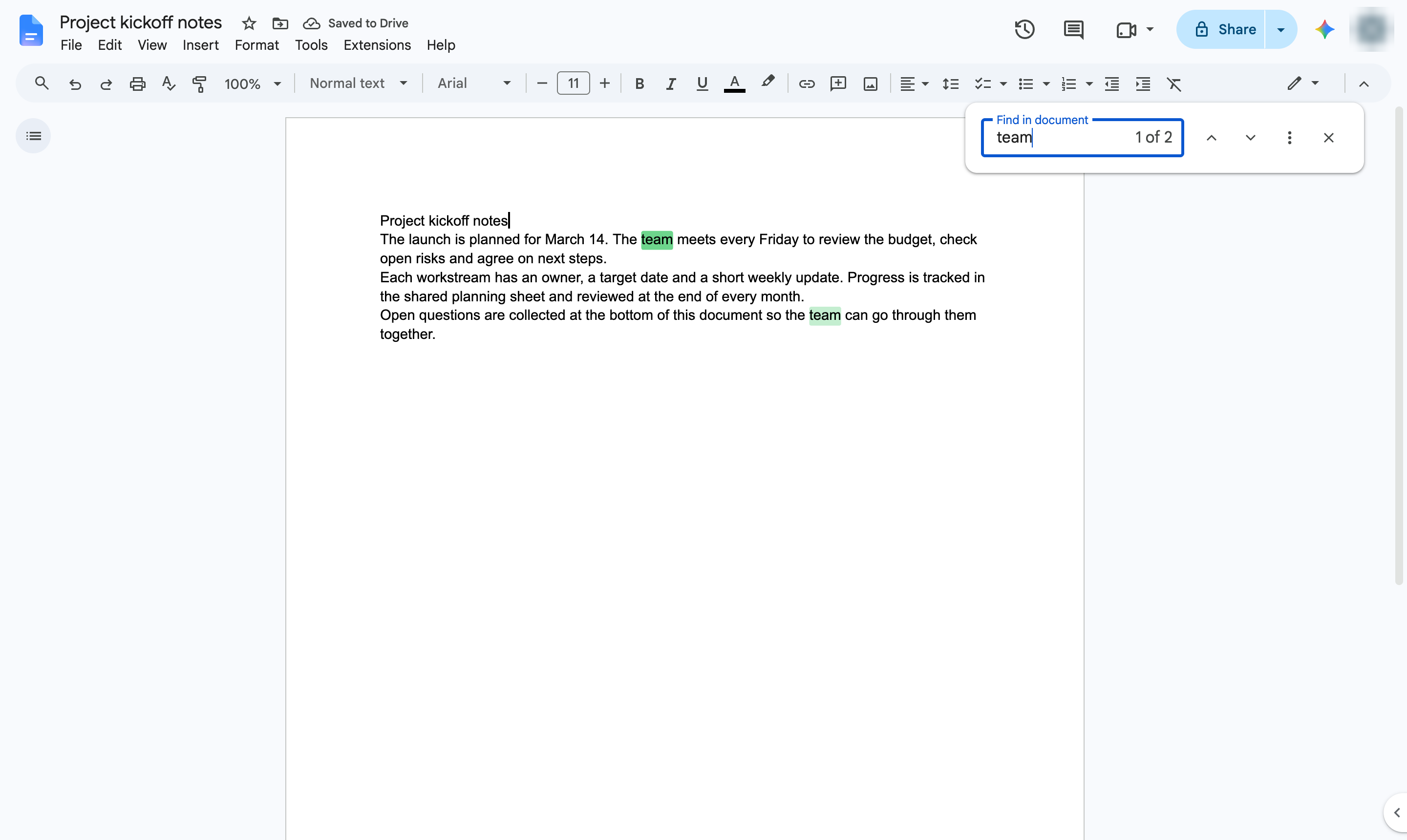This screenshot has height=840, width=1407.
Task: Open the File menu
Action: pyautogui.click(x=71, y=45)
